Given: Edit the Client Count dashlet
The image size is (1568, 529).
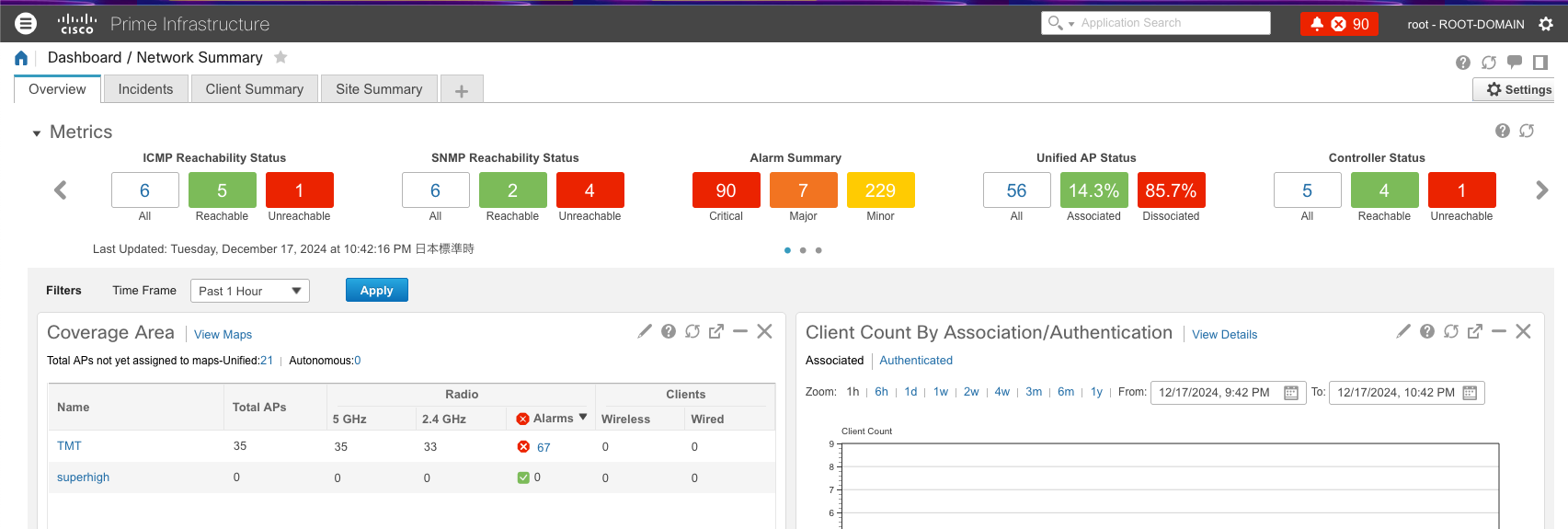Looking at the screenshot, I should 1403,331.
